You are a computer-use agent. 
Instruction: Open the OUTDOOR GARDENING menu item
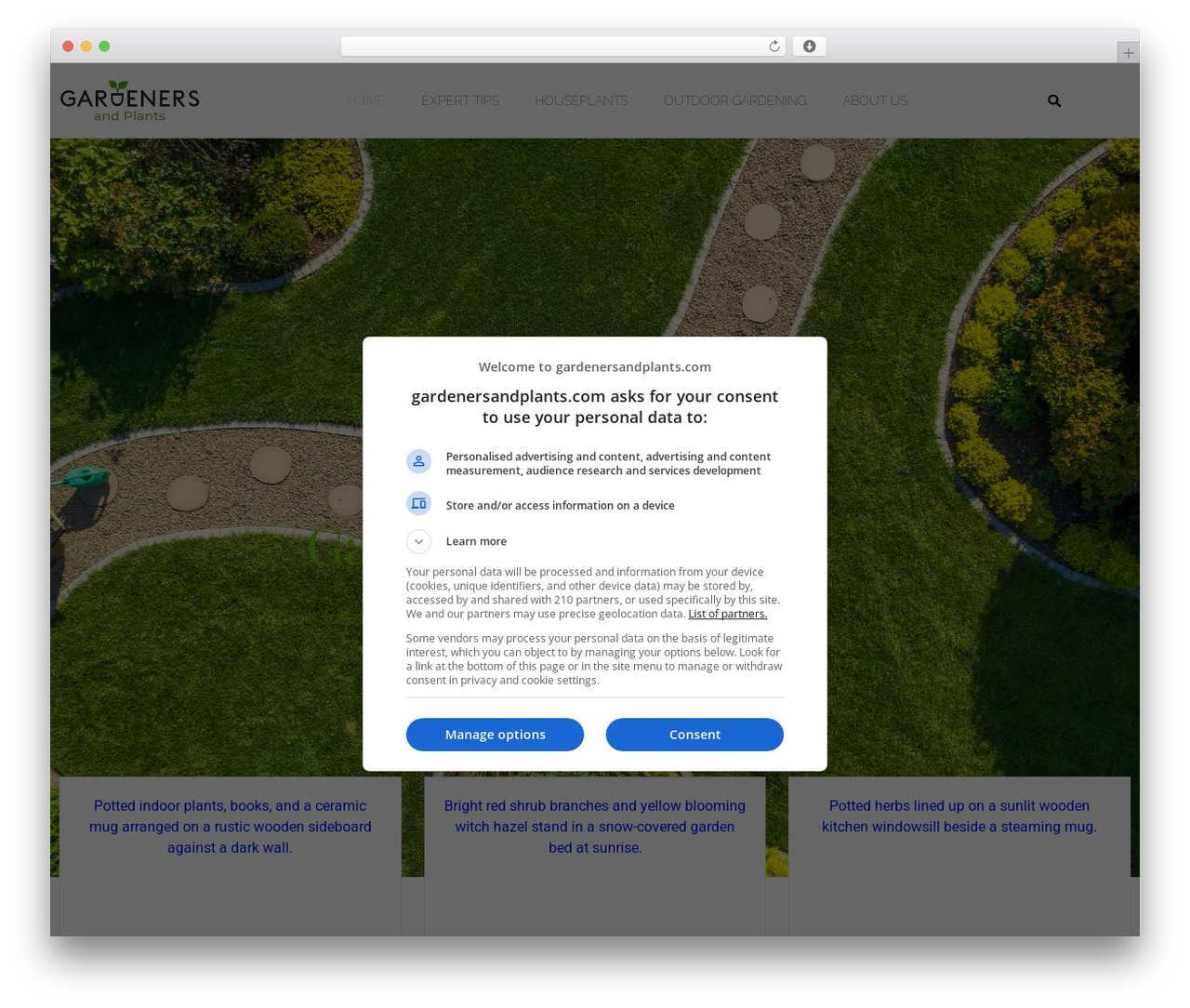click(734, 100)
